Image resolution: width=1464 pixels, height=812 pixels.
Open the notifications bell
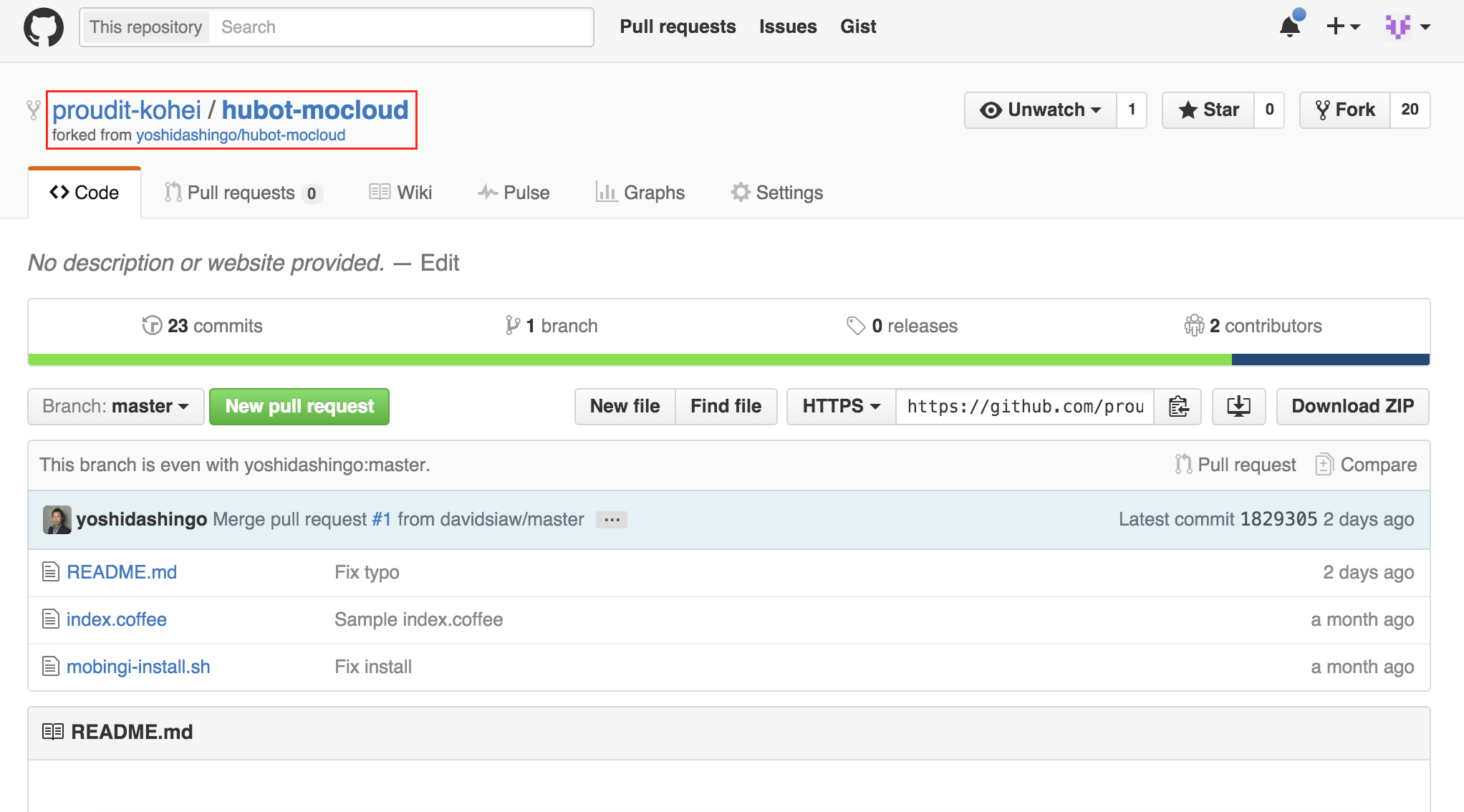point(1289,26)
